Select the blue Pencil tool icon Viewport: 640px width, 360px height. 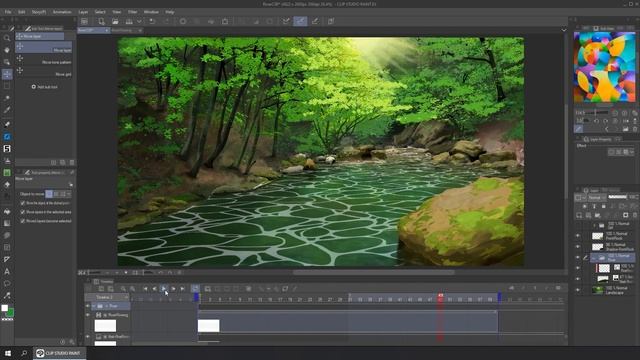point(7,137)
